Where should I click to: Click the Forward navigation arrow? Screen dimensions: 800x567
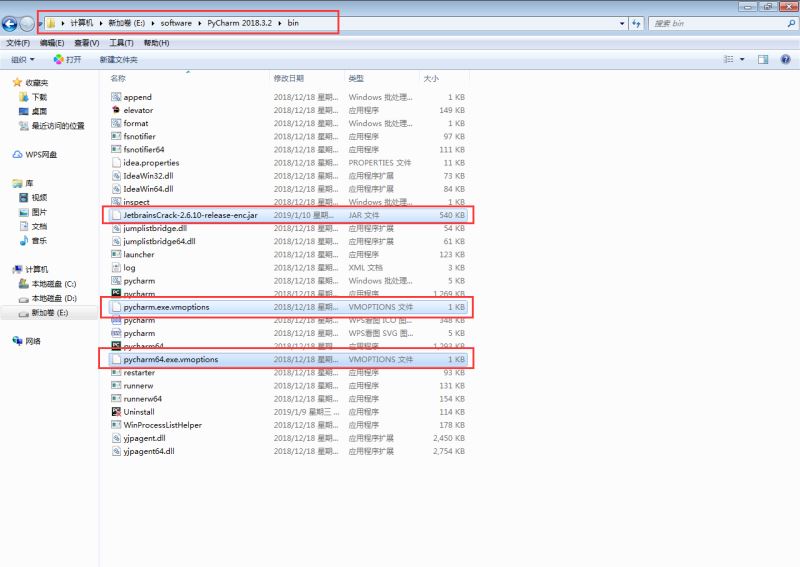[x=27, y=23]
